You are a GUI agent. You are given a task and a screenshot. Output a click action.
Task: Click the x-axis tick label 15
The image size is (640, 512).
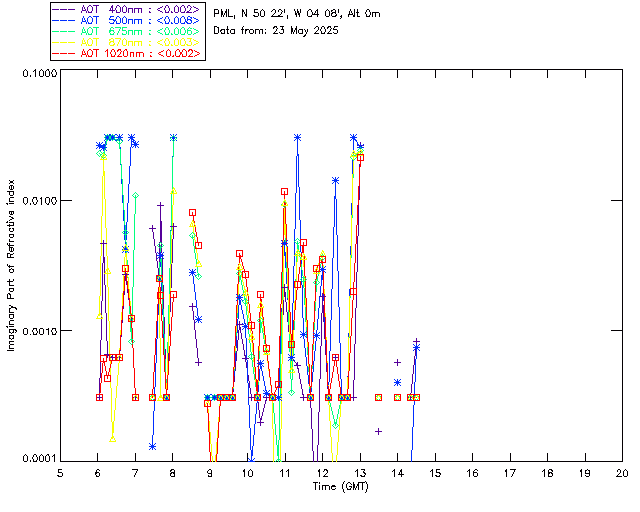(x=434, y=473)
